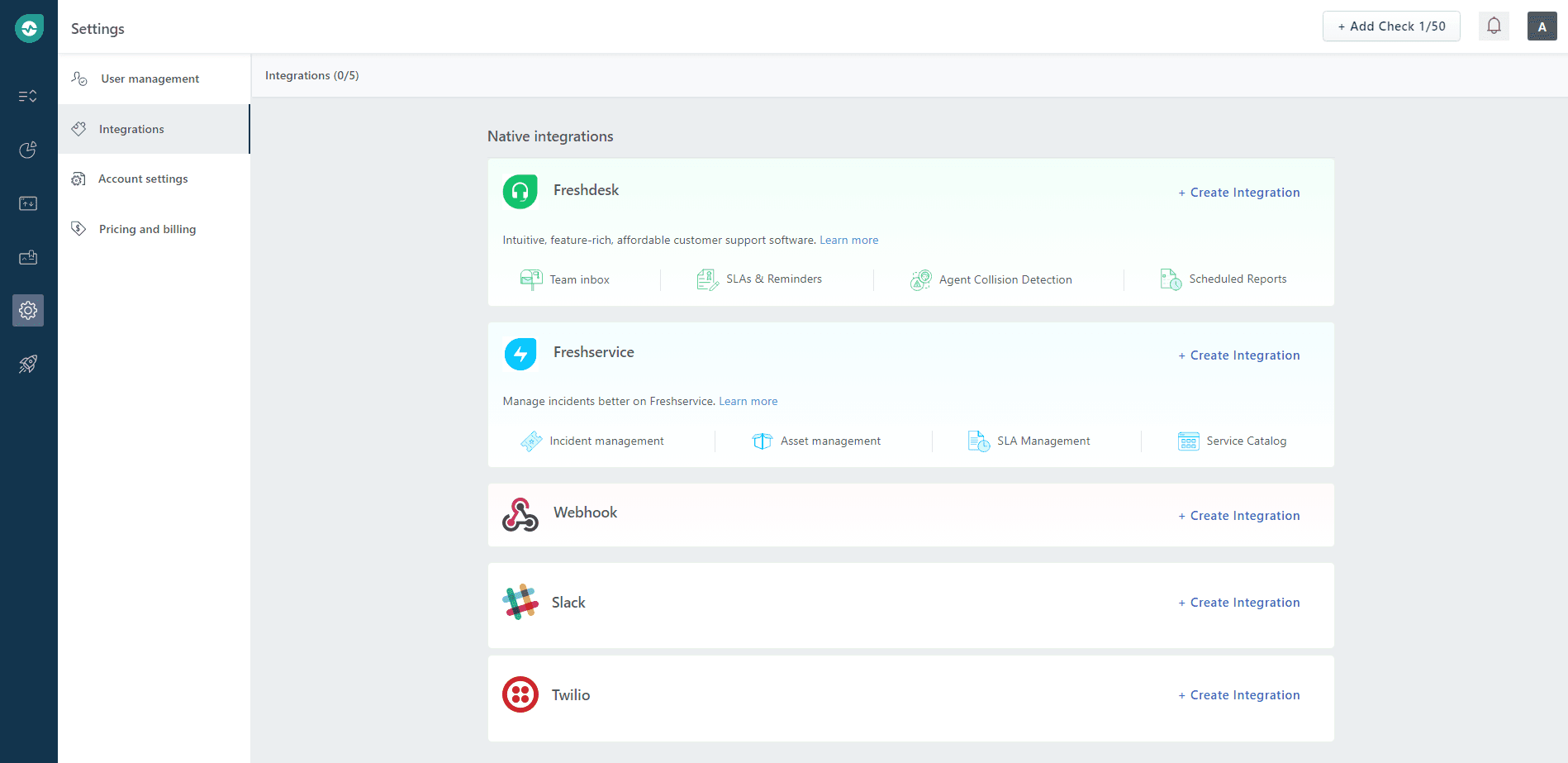Click the Incident management label
Image resolution: width=1568 pixels, height=763 pixels.
click(606, 441)
